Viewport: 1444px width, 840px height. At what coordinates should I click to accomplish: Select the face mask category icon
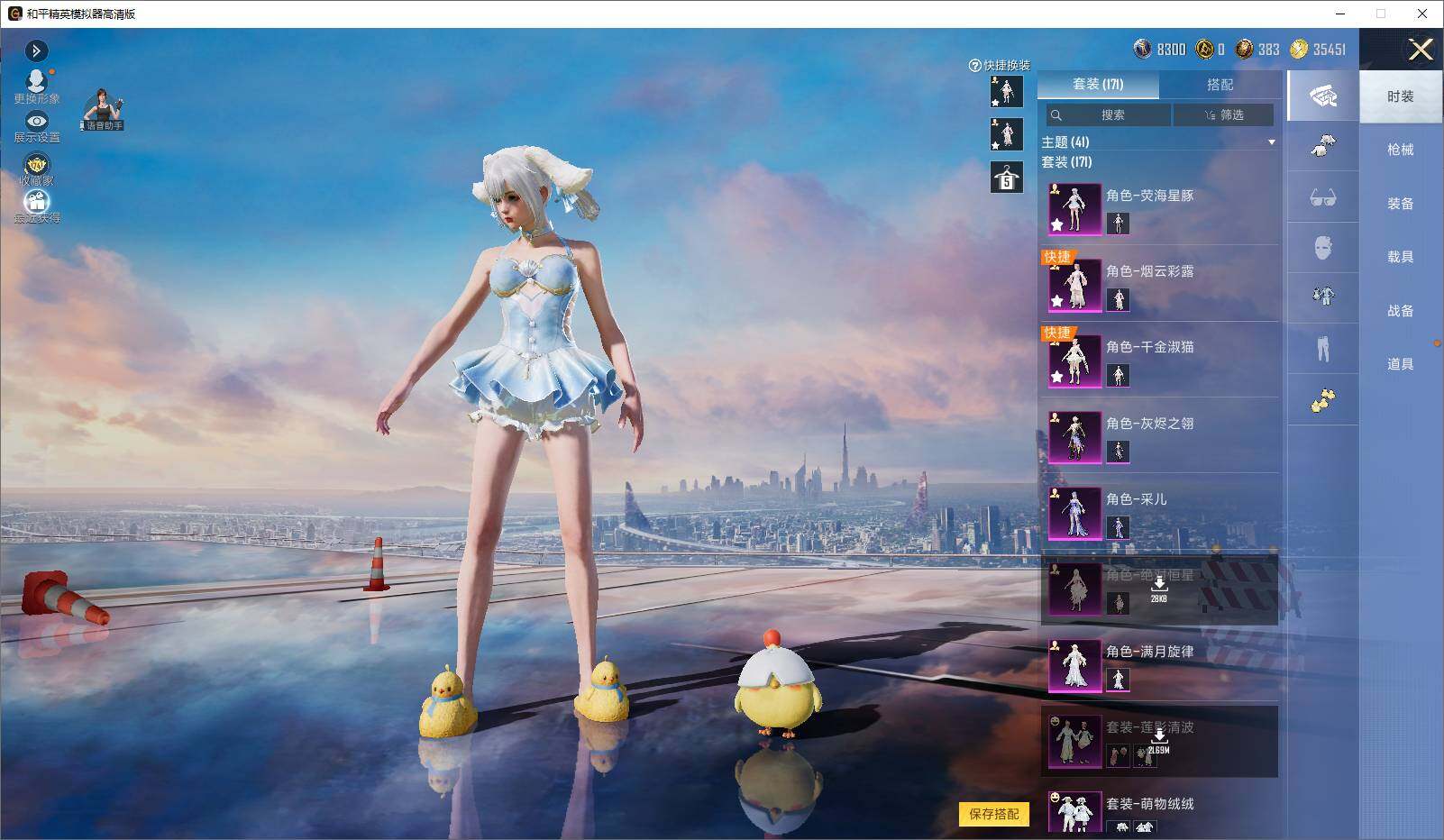1322,248
